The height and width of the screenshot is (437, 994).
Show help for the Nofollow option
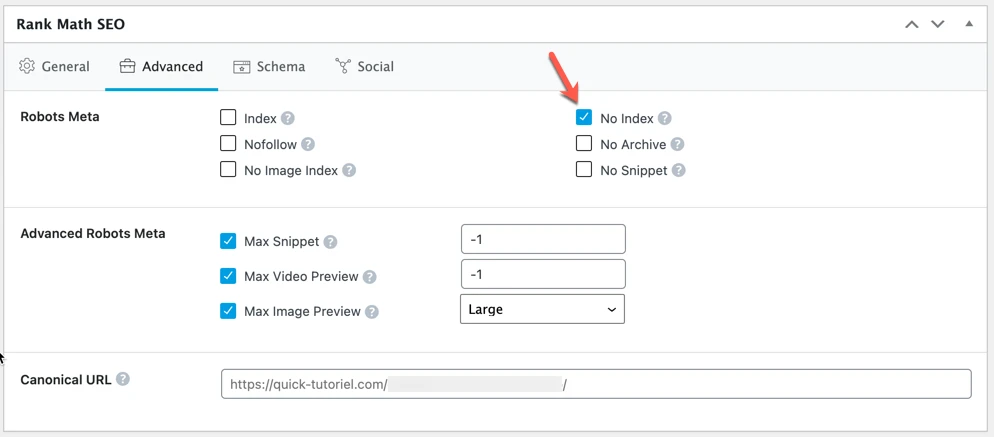click(x=308, y=145)
